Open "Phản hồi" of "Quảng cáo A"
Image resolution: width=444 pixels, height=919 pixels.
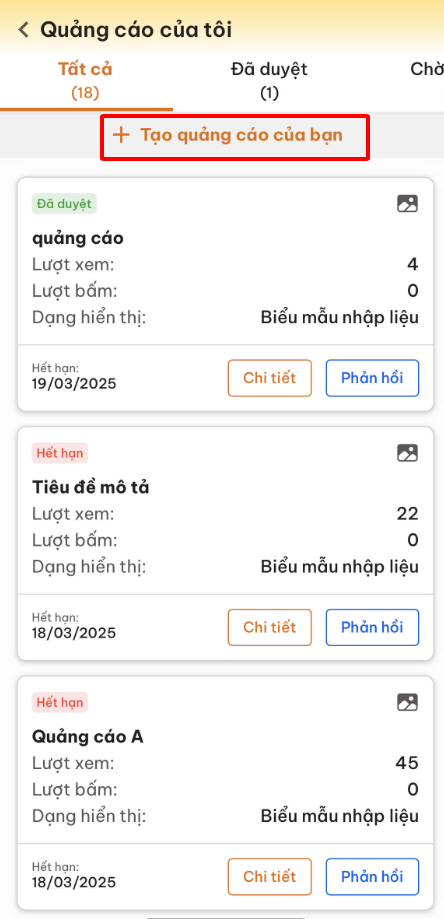point(373,877)
